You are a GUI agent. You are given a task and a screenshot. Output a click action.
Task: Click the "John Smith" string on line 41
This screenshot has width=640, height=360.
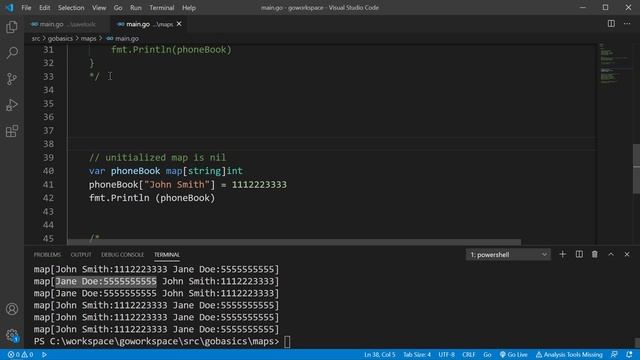(x=177, y=184)
